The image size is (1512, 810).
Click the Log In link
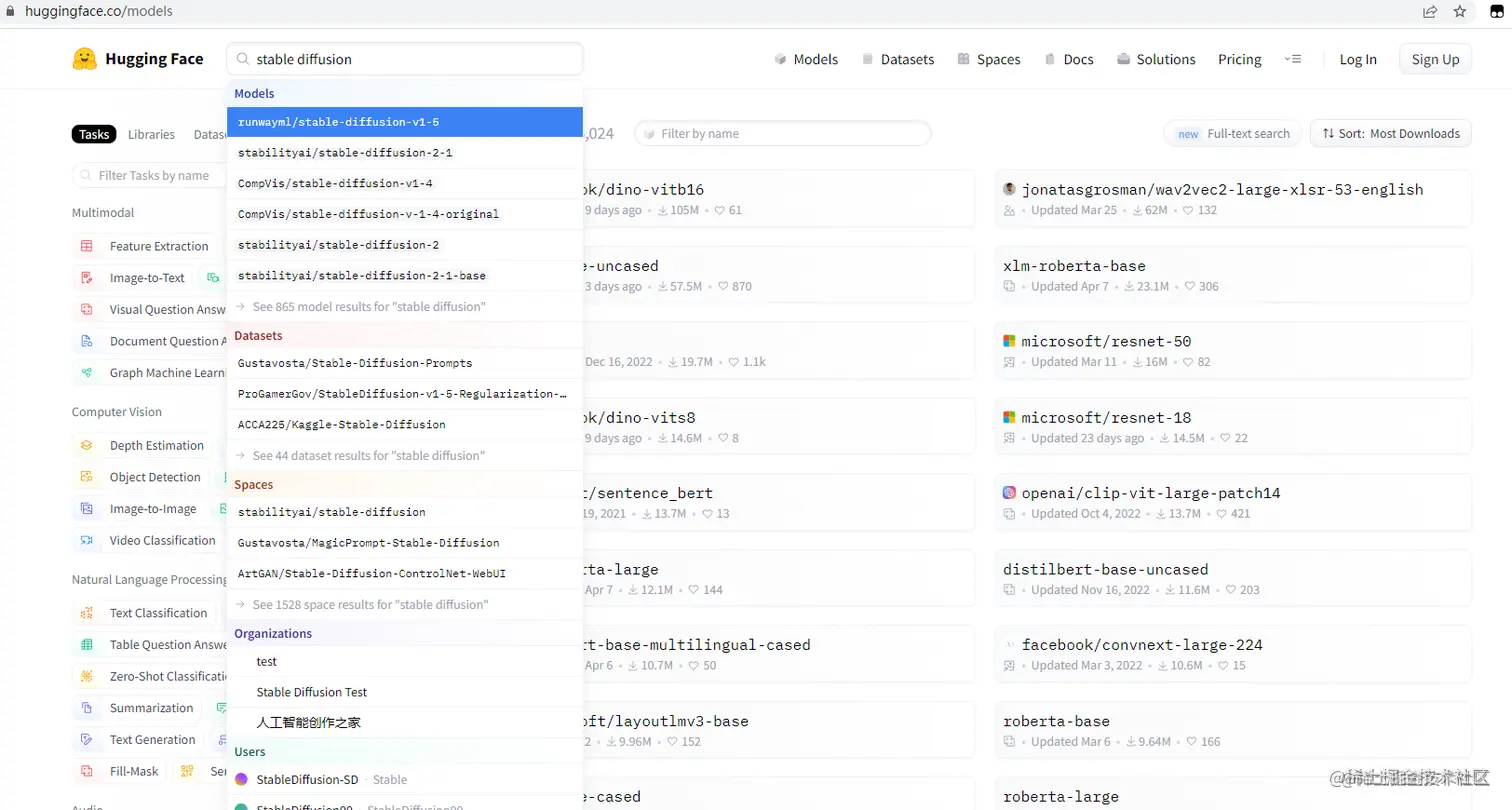1358,59
